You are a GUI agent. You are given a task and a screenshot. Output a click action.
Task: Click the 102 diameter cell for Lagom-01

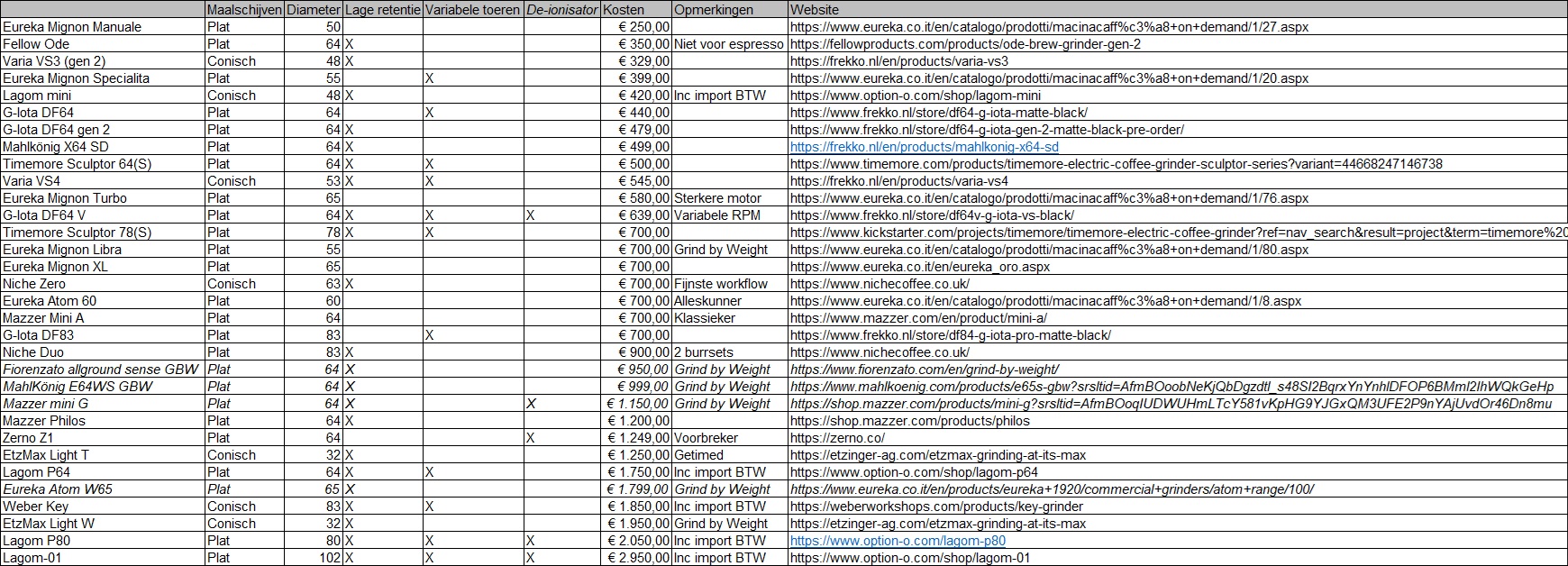click(314, 558)
